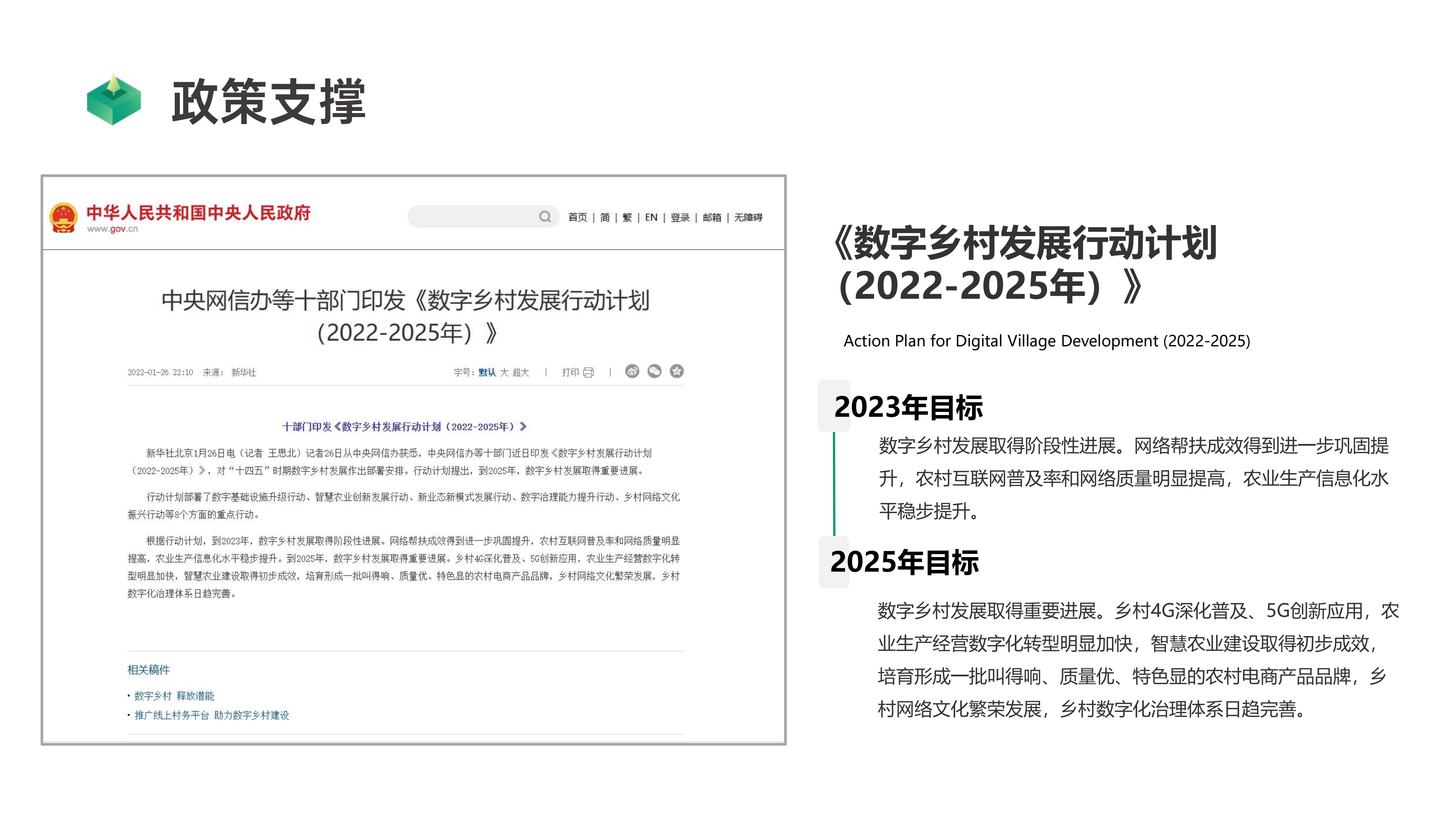Select 大 large font size
The image size is (1456, 819).
(504, 373)
